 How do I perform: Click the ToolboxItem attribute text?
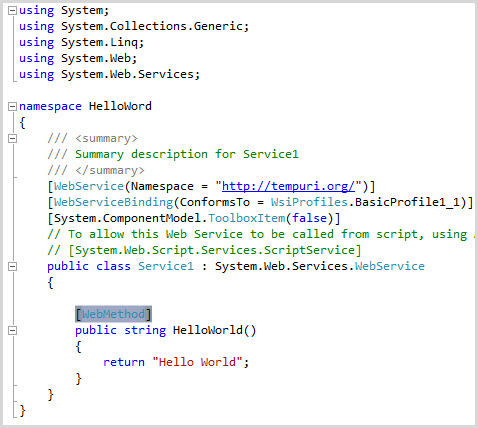(247, 218)
